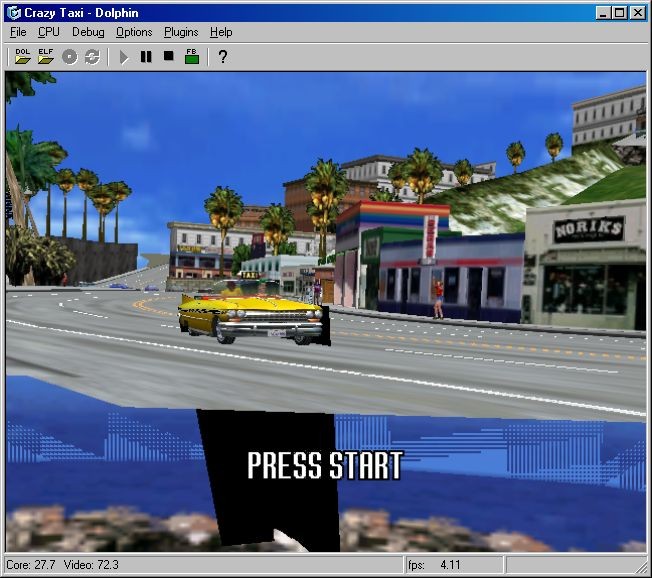Minimize the Dolphin window
The width and height of the screenshot is (652, 578).
coord(602,13)
